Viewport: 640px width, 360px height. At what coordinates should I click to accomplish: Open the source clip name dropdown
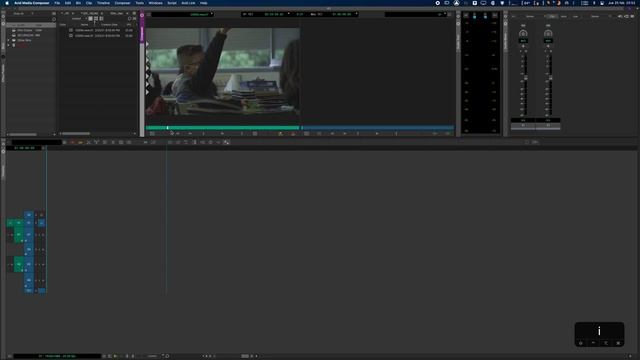click(x=183, y=14)
